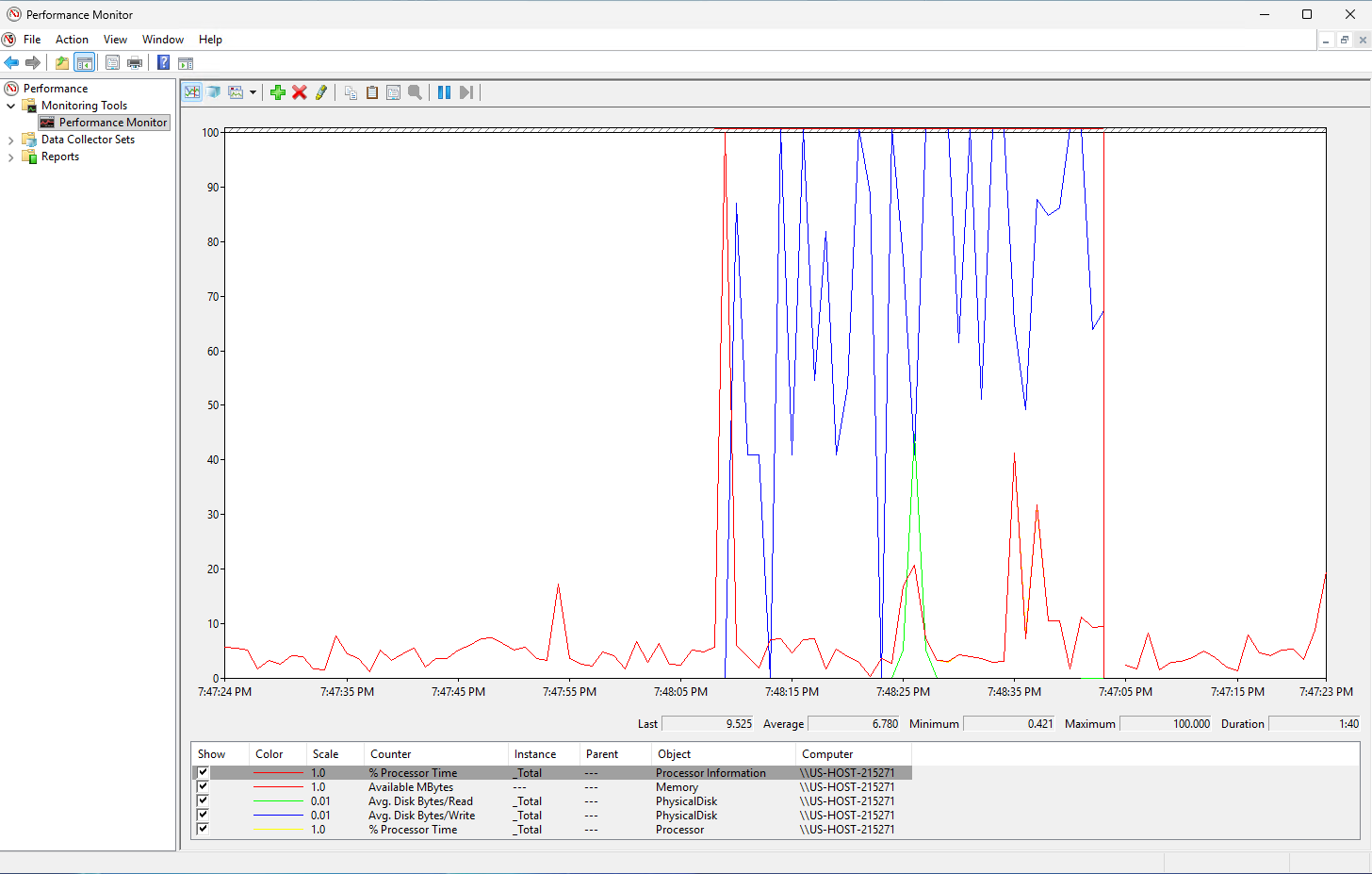Click the Reports folder icon
The image size is (1372, 874).
[x=29, y=157]
